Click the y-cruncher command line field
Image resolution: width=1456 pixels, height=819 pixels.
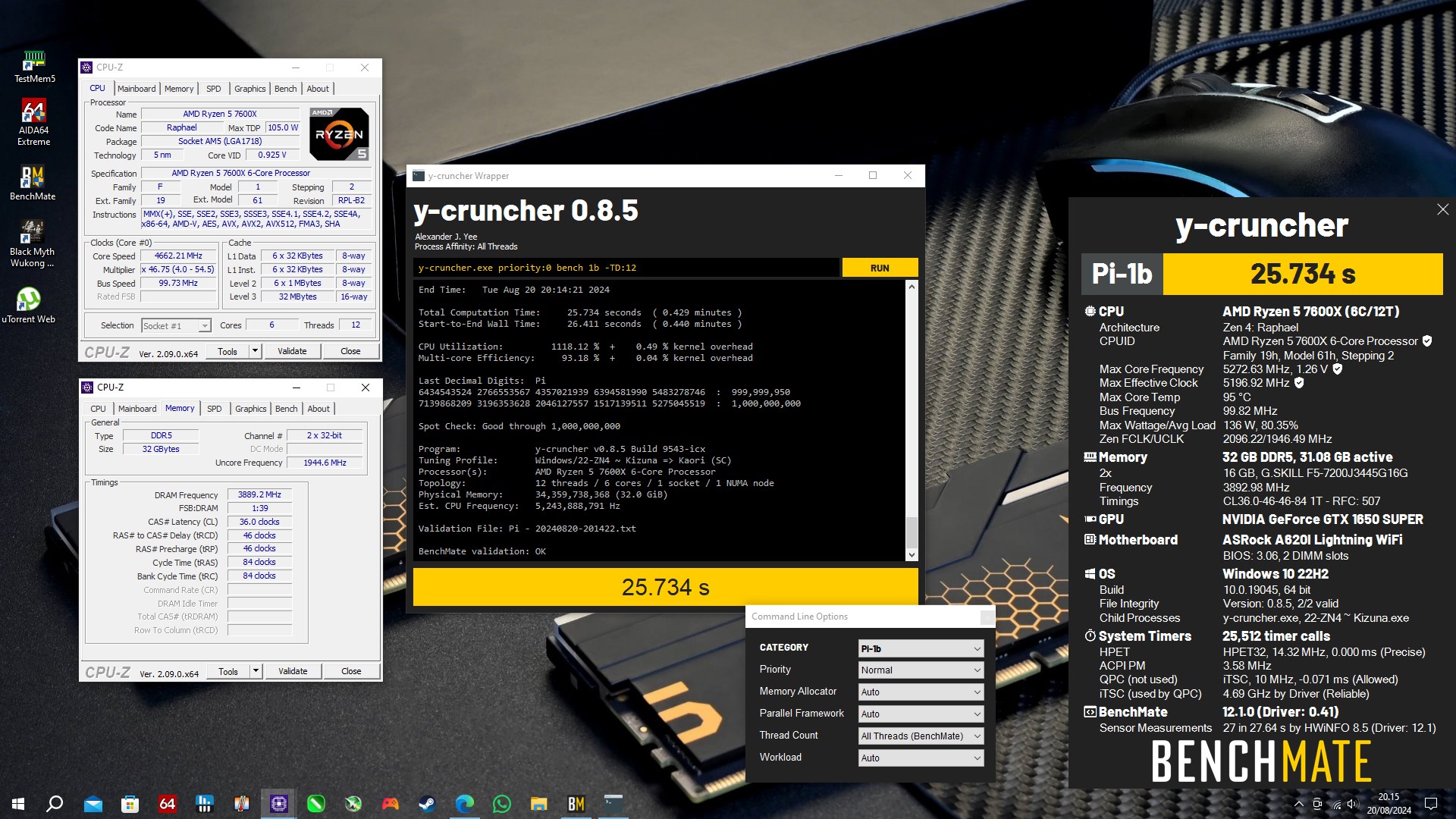tap(626, 268)
